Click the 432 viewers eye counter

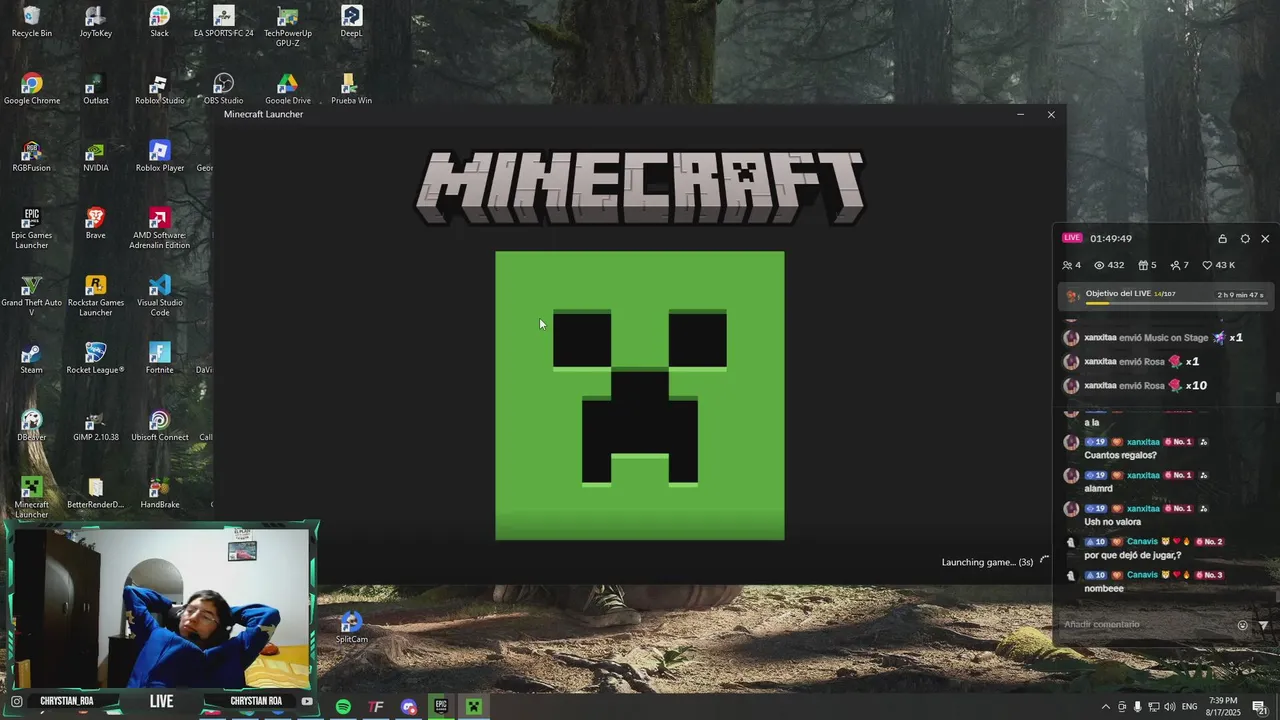tap(1109, 265)
